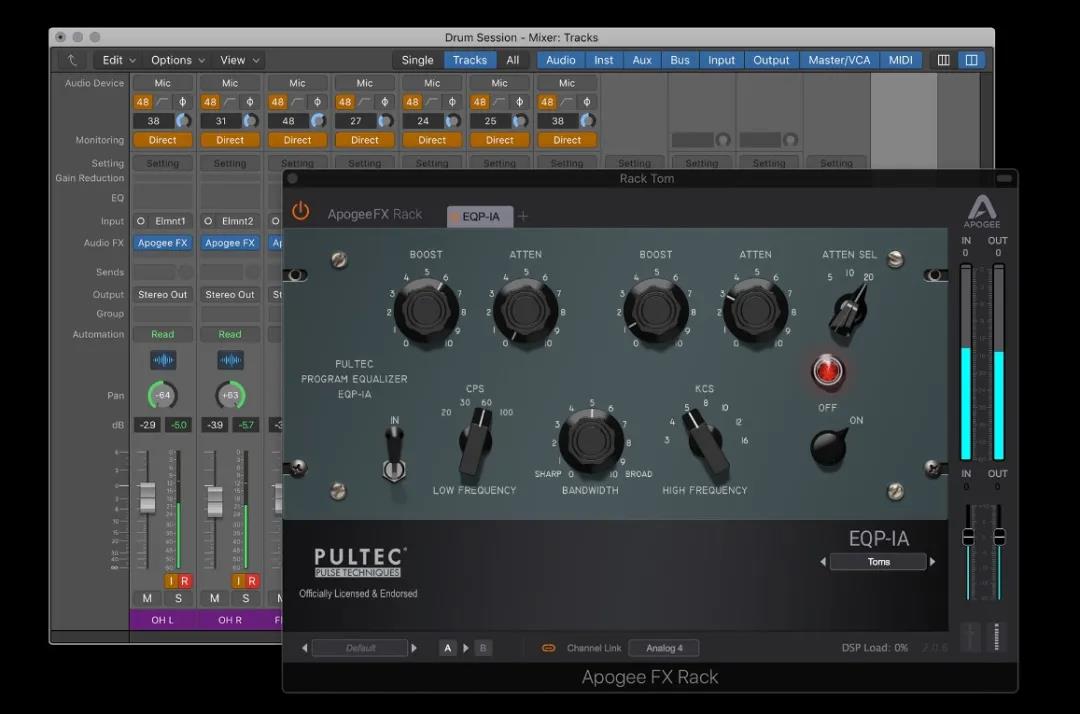Click the OH L volume fader

coord(147,497)
